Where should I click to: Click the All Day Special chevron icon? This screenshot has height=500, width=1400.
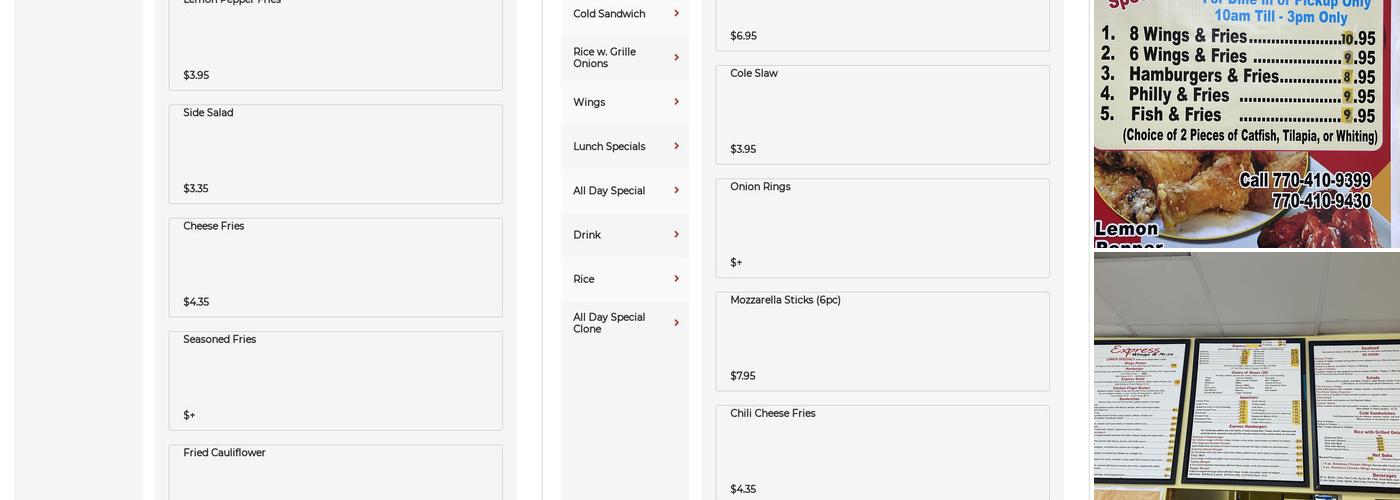[676, 190]
